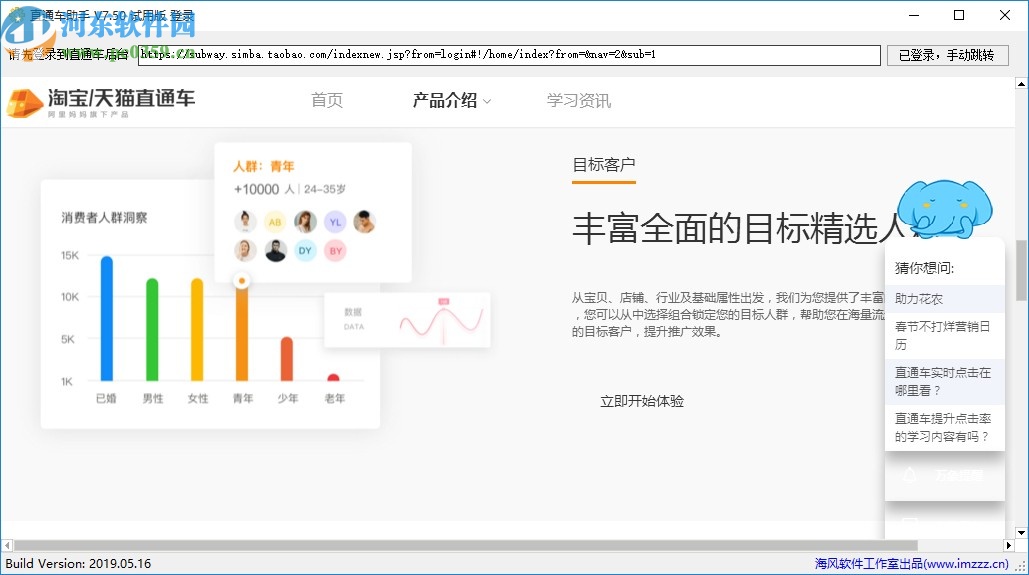Click the YL avatar badge

335,222
